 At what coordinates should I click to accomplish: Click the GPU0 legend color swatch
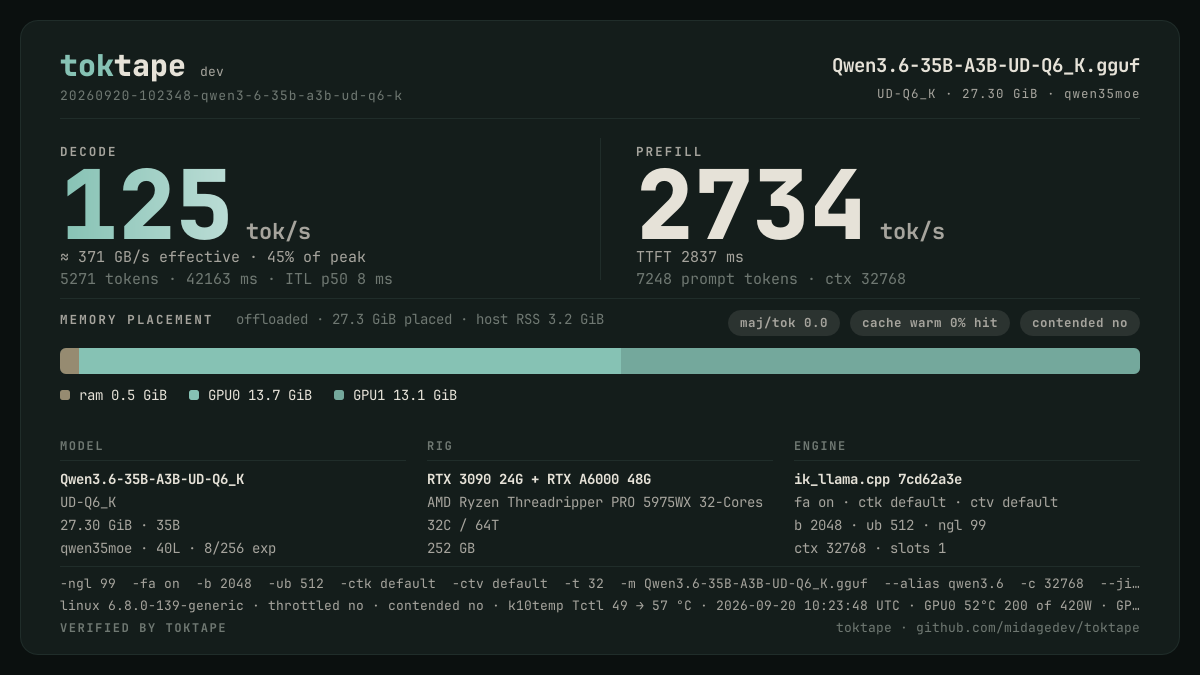(194, 395)
